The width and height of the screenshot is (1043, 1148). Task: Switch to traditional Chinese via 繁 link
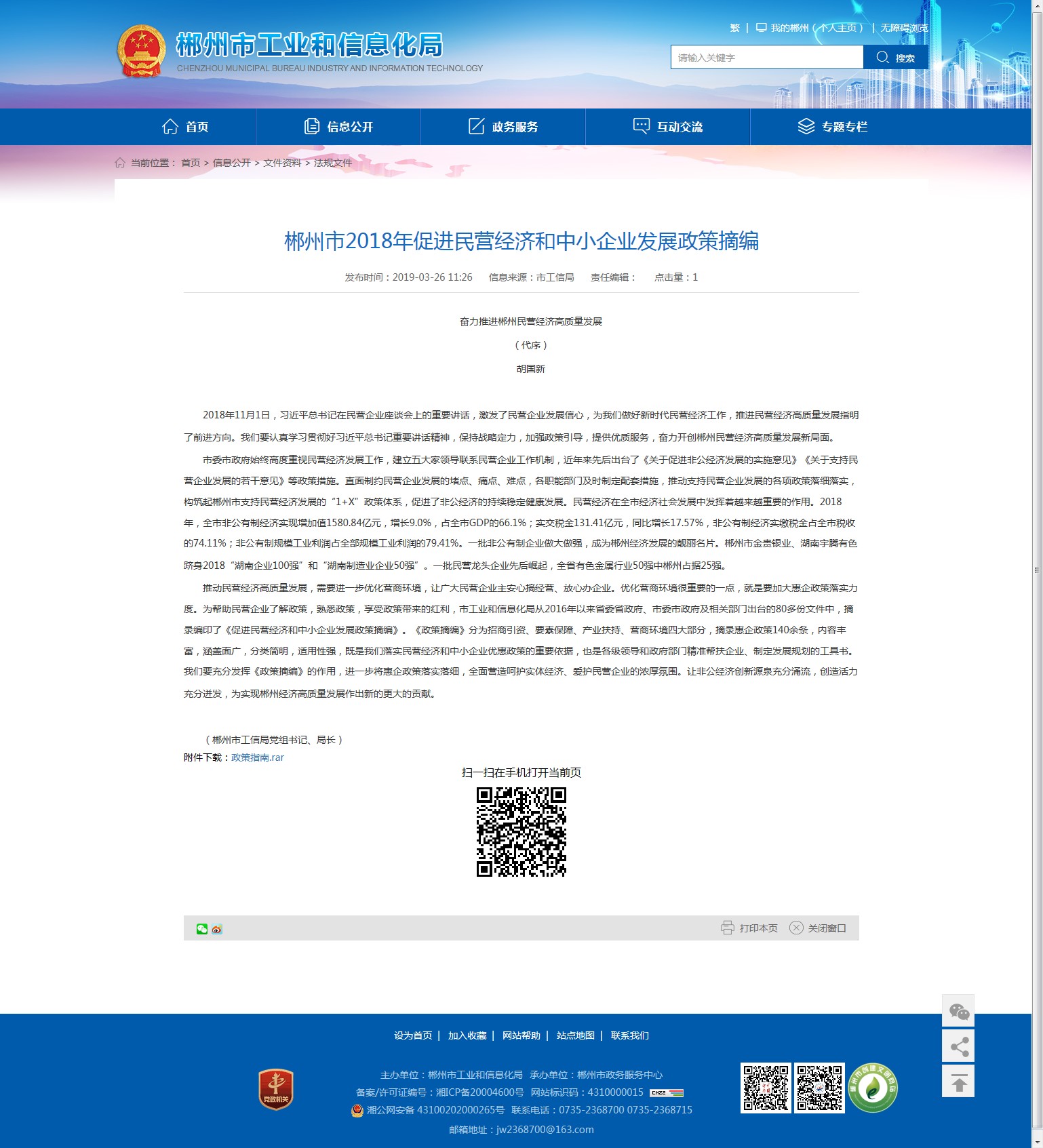click(735, 28)
